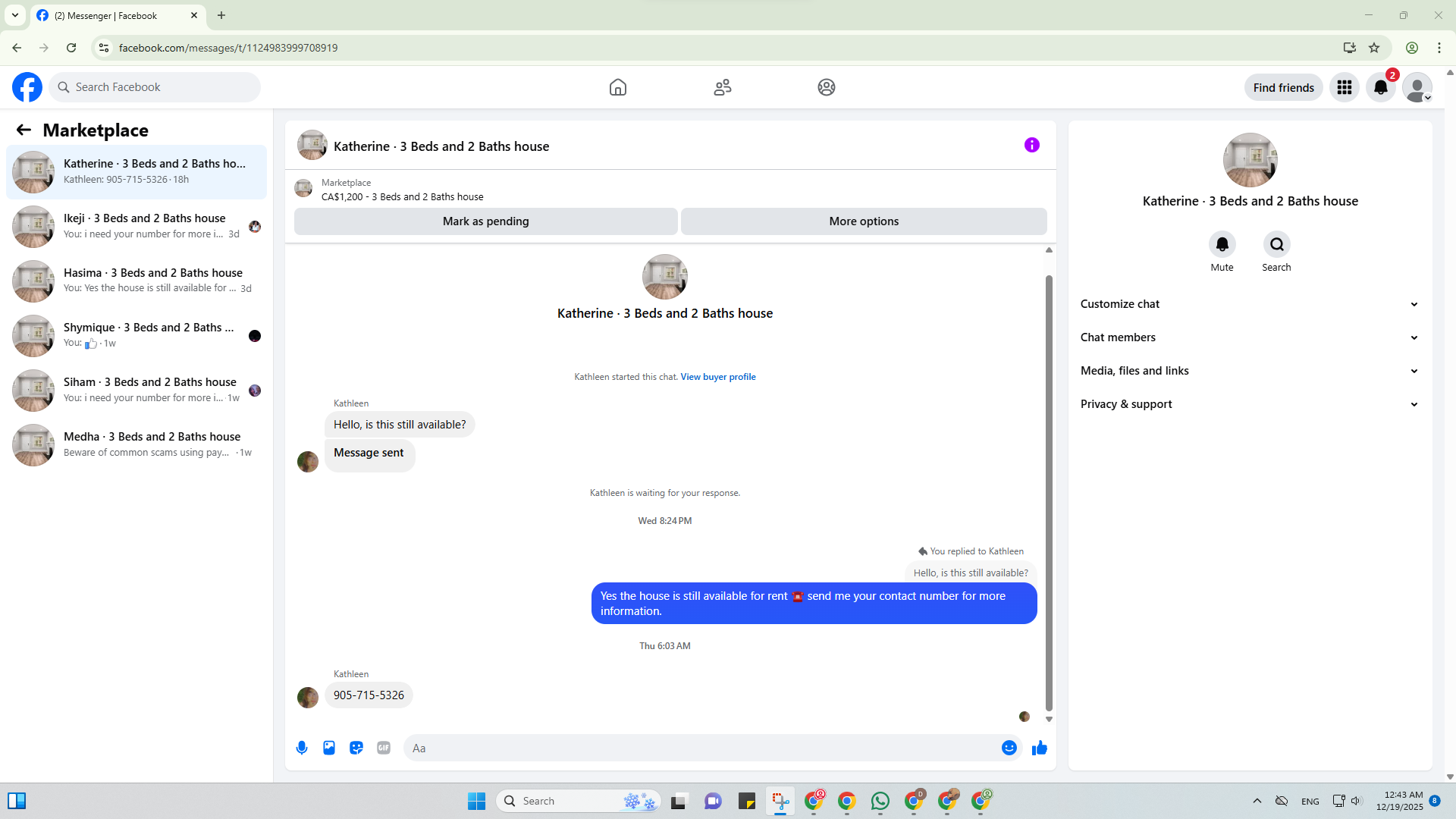Search within the conversation
Viewport: 1456px width, 819px height.
tap(1276, 244)
